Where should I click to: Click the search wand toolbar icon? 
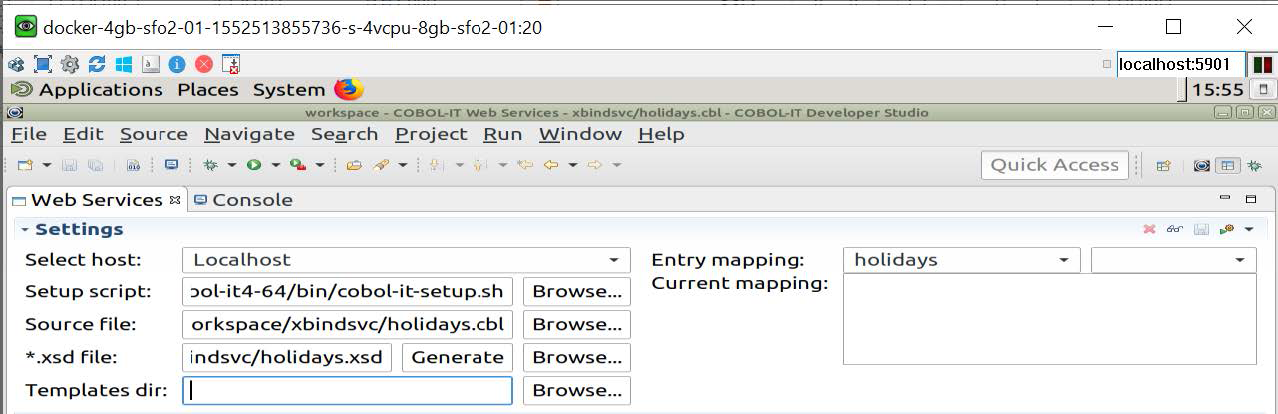(381, 165)
